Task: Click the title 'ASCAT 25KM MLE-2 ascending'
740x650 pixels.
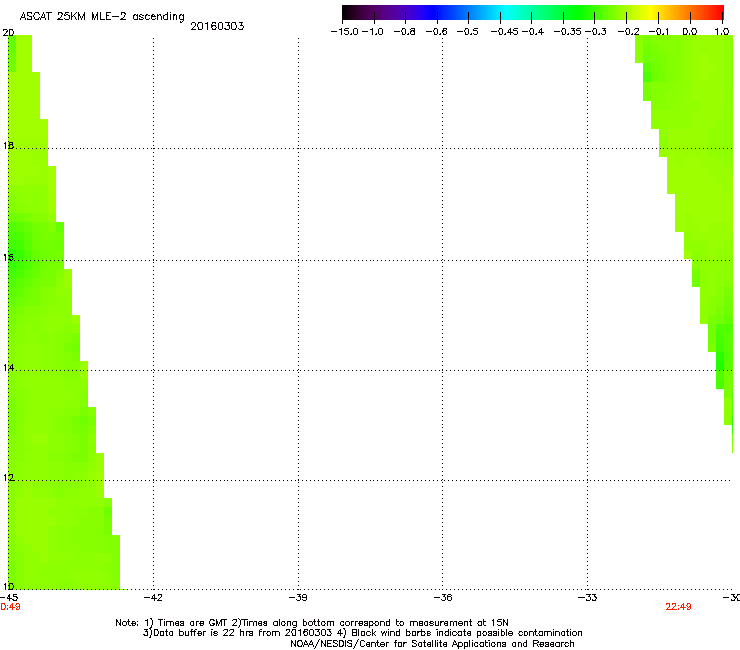Action: pyautogui.click(x=102, y=17)
